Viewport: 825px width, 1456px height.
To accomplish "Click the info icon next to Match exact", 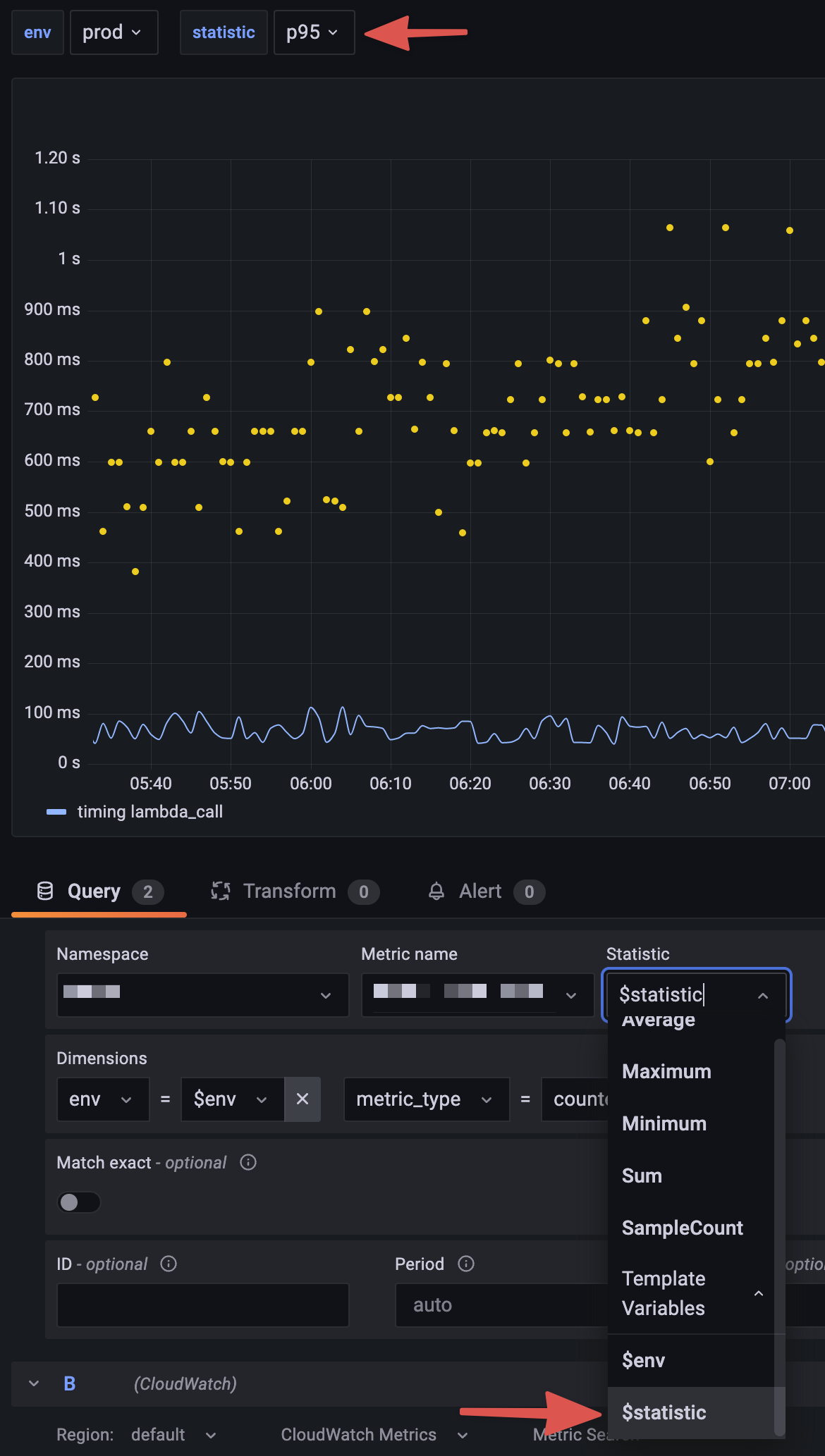I will click(248, 1162).
